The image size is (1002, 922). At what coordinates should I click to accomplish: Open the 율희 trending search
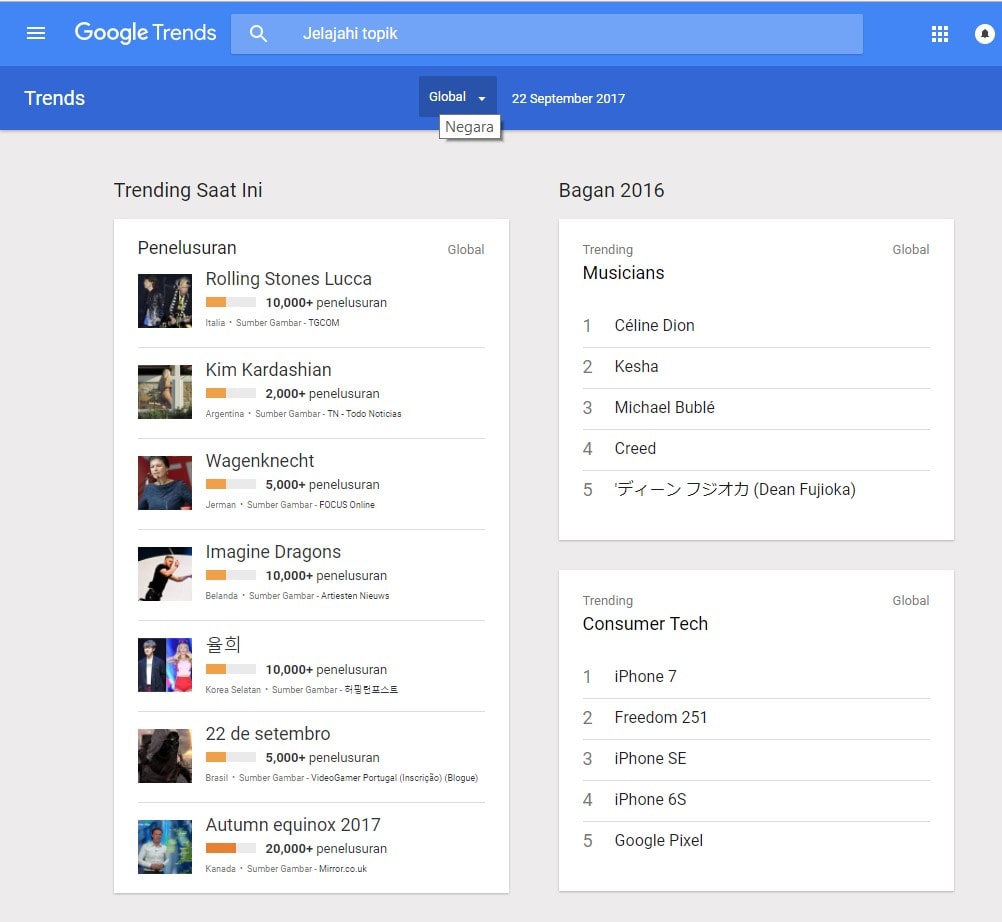coord(223,644)
